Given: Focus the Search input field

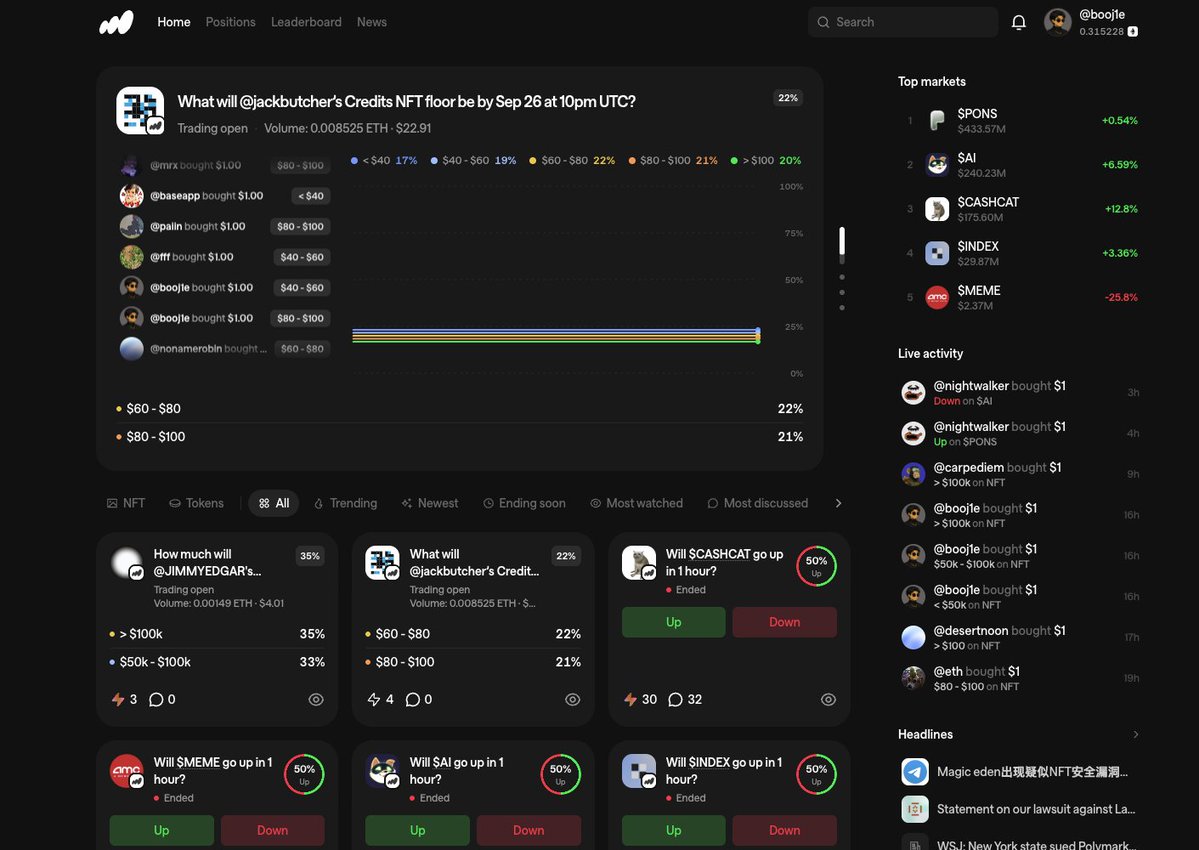Looking at the screenshot, I should point(903,22).
